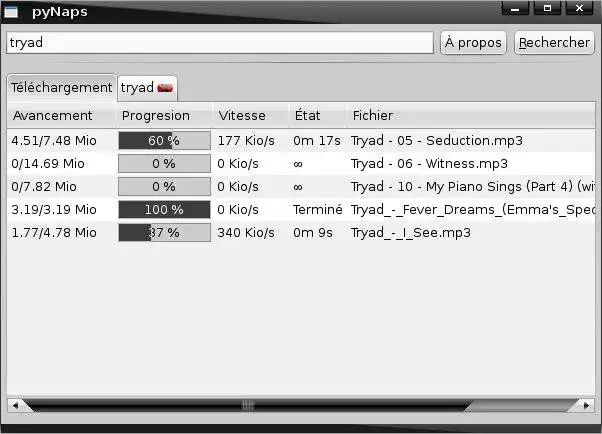
Task: Click the horizontal scrollbar left arrow
Action: click(15, 405)
